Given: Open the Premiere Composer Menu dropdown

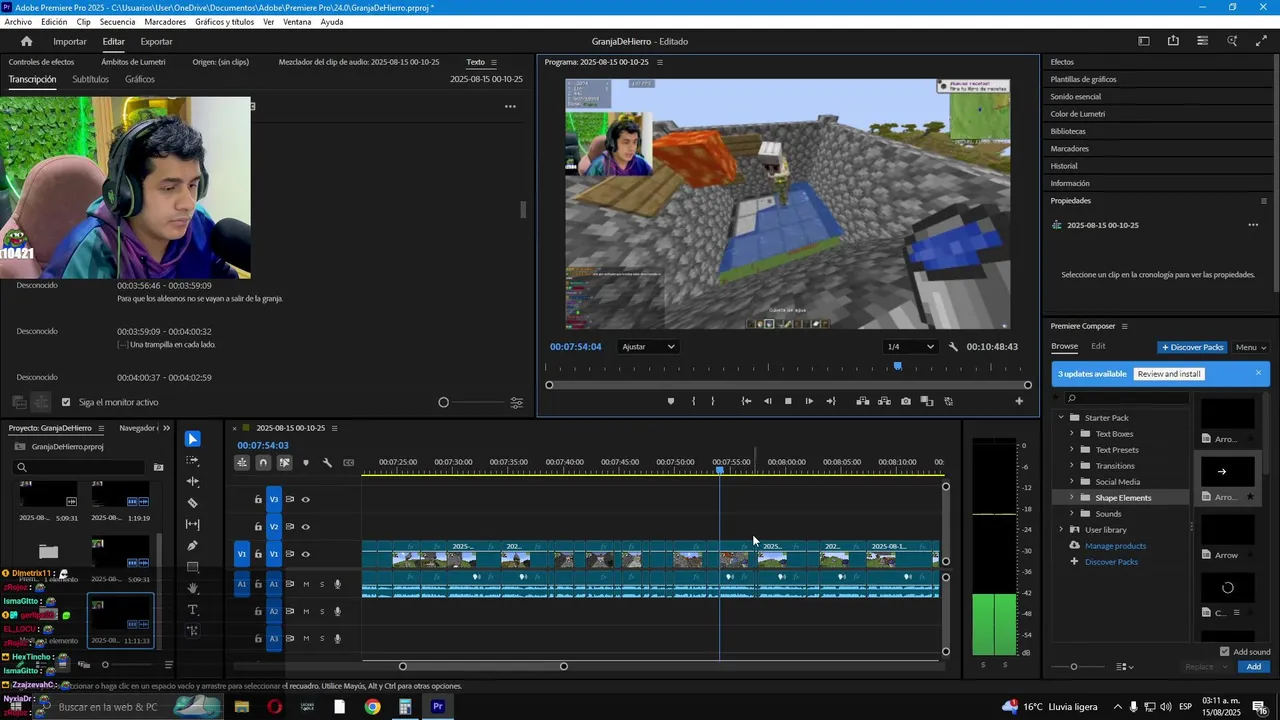Looking at the screenshot, I should pos(1250,347).
